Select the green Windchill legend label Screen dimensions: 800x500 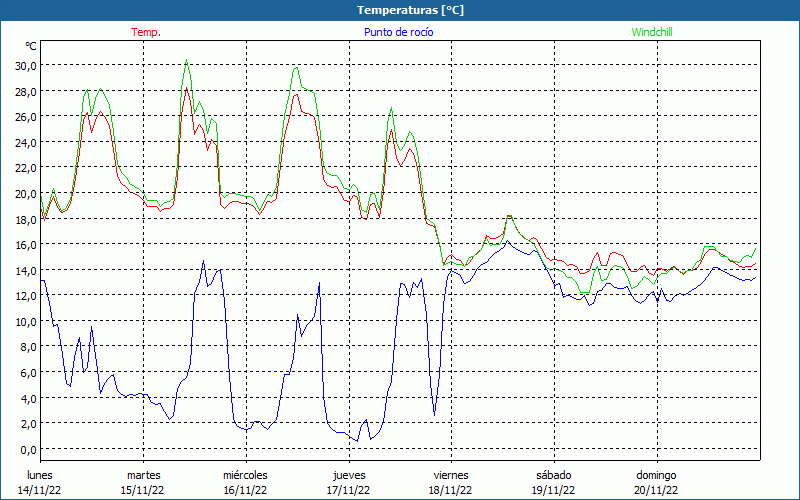(652, 32)
